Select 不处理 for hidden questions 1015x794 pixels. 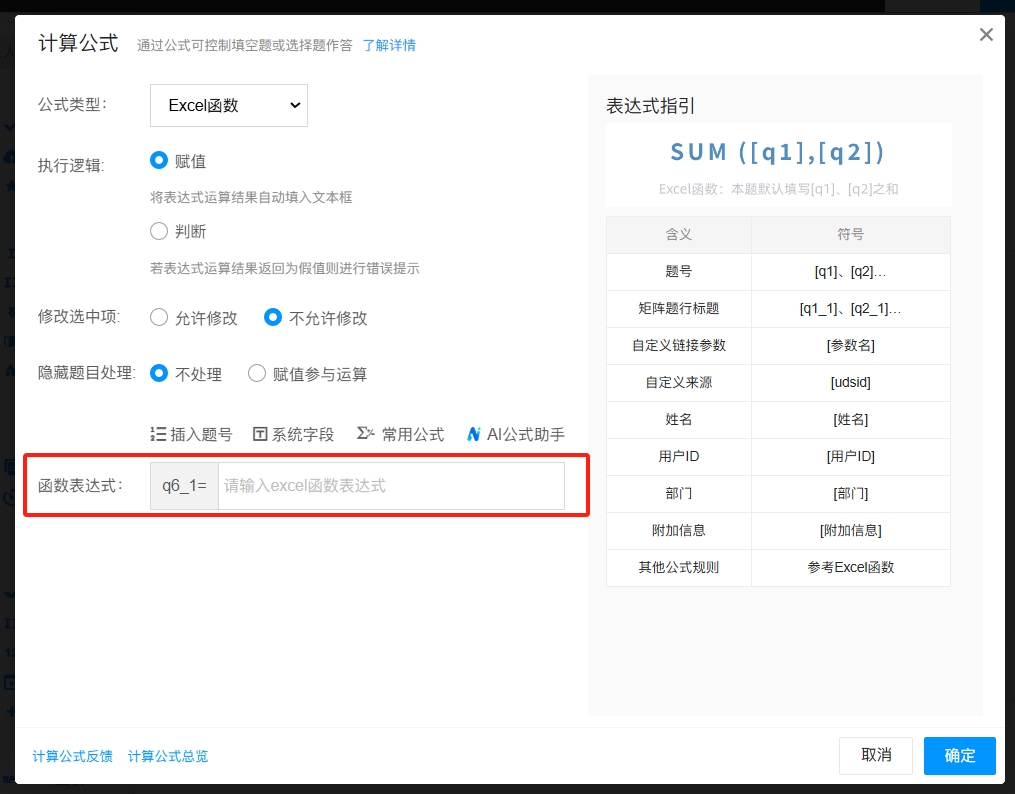159,373
